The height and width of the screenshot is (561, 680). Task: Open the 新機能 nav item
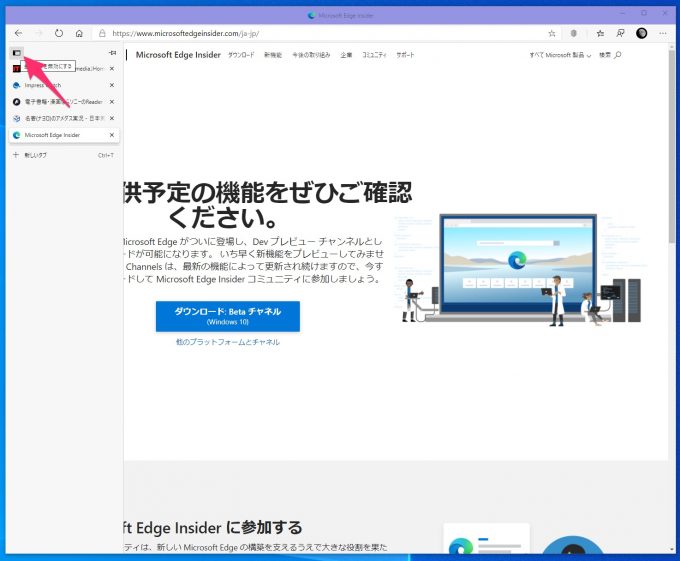pyautogui.click(x=273, y=55)
